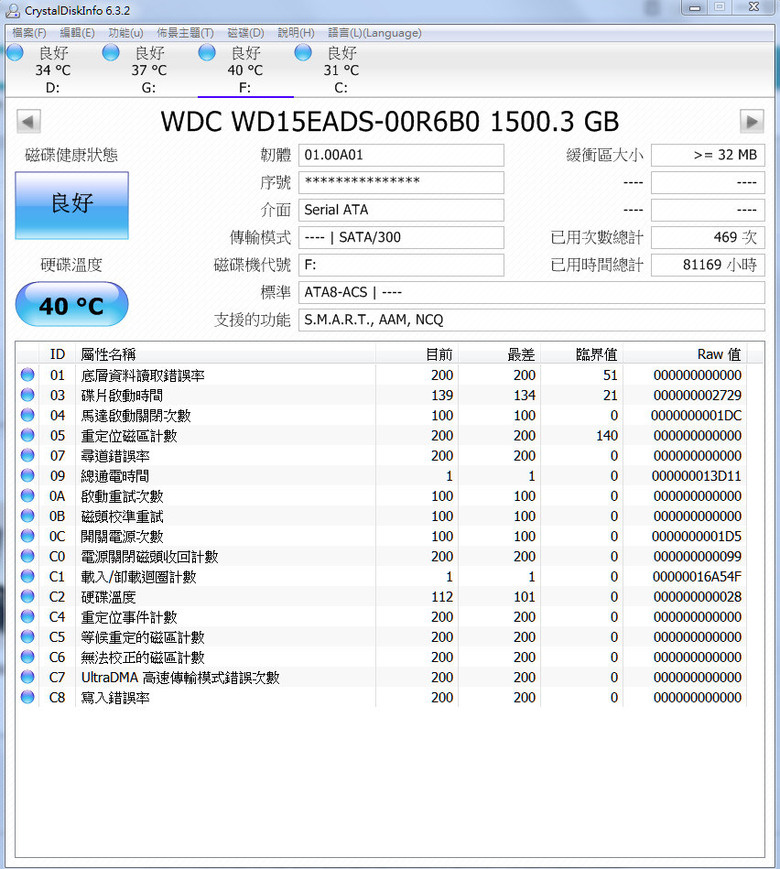
Task: Click the 目前 column header
Action: click(417, 354)
